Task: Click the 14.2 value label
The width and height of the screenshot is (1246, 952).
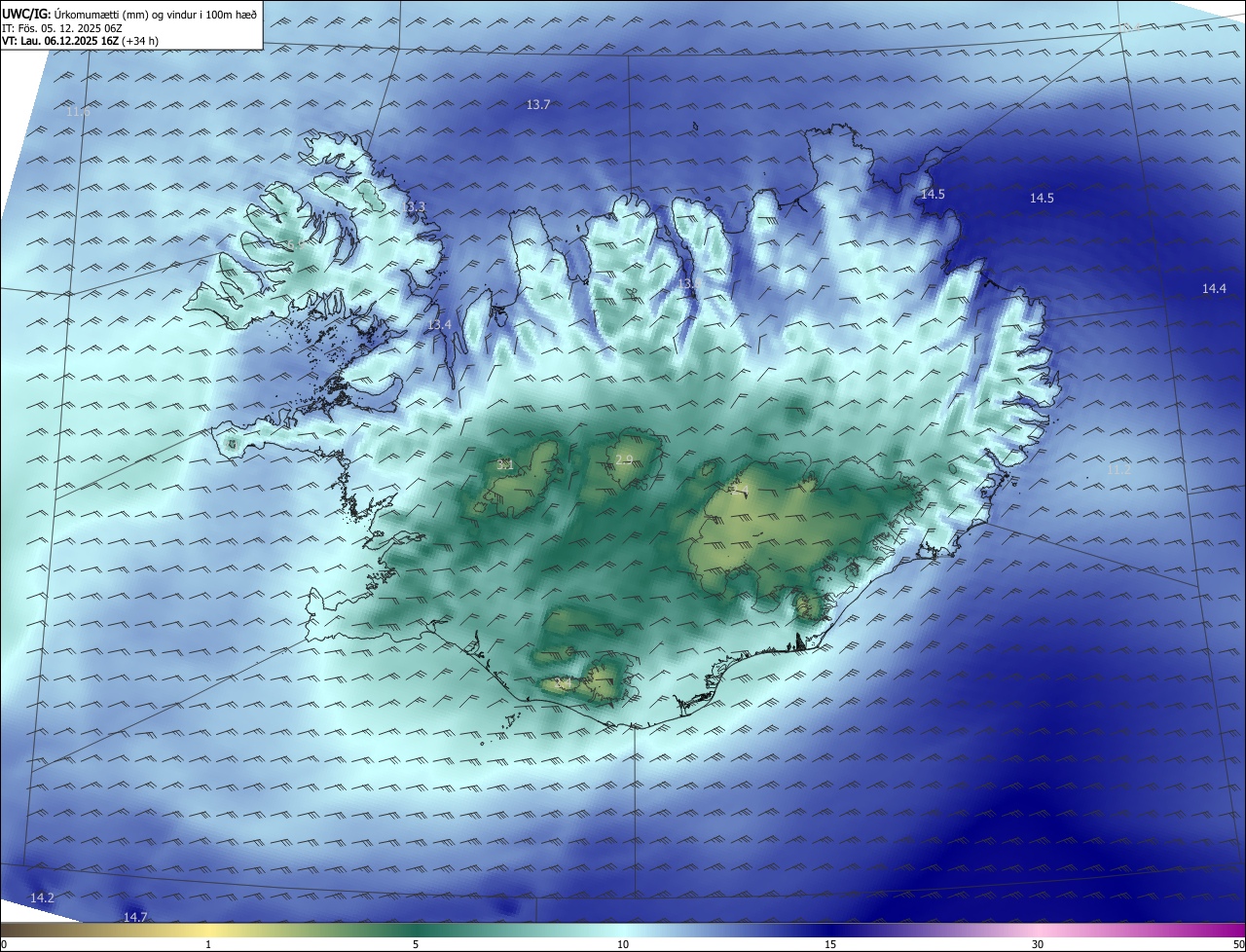Action: tap(42, 897)
